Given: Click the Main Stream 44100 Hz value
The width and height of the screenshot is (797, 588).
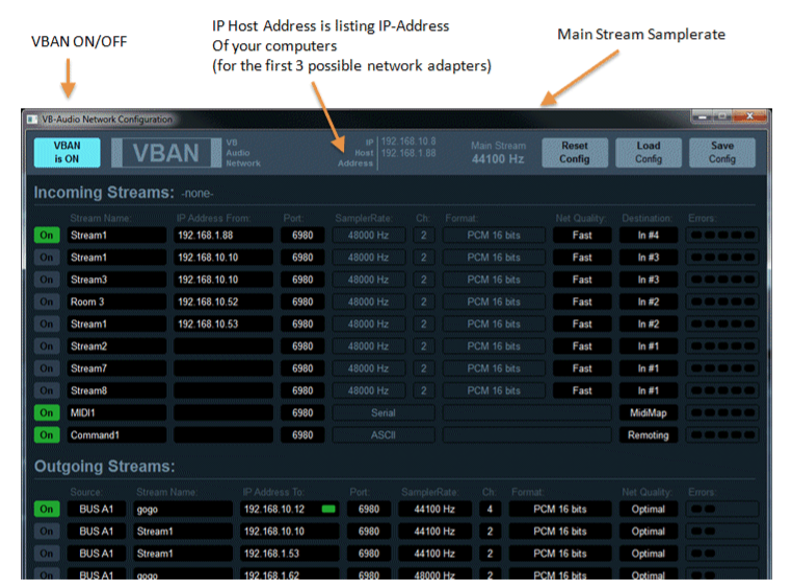Looking at the screenshot, I should coord(498,159).
